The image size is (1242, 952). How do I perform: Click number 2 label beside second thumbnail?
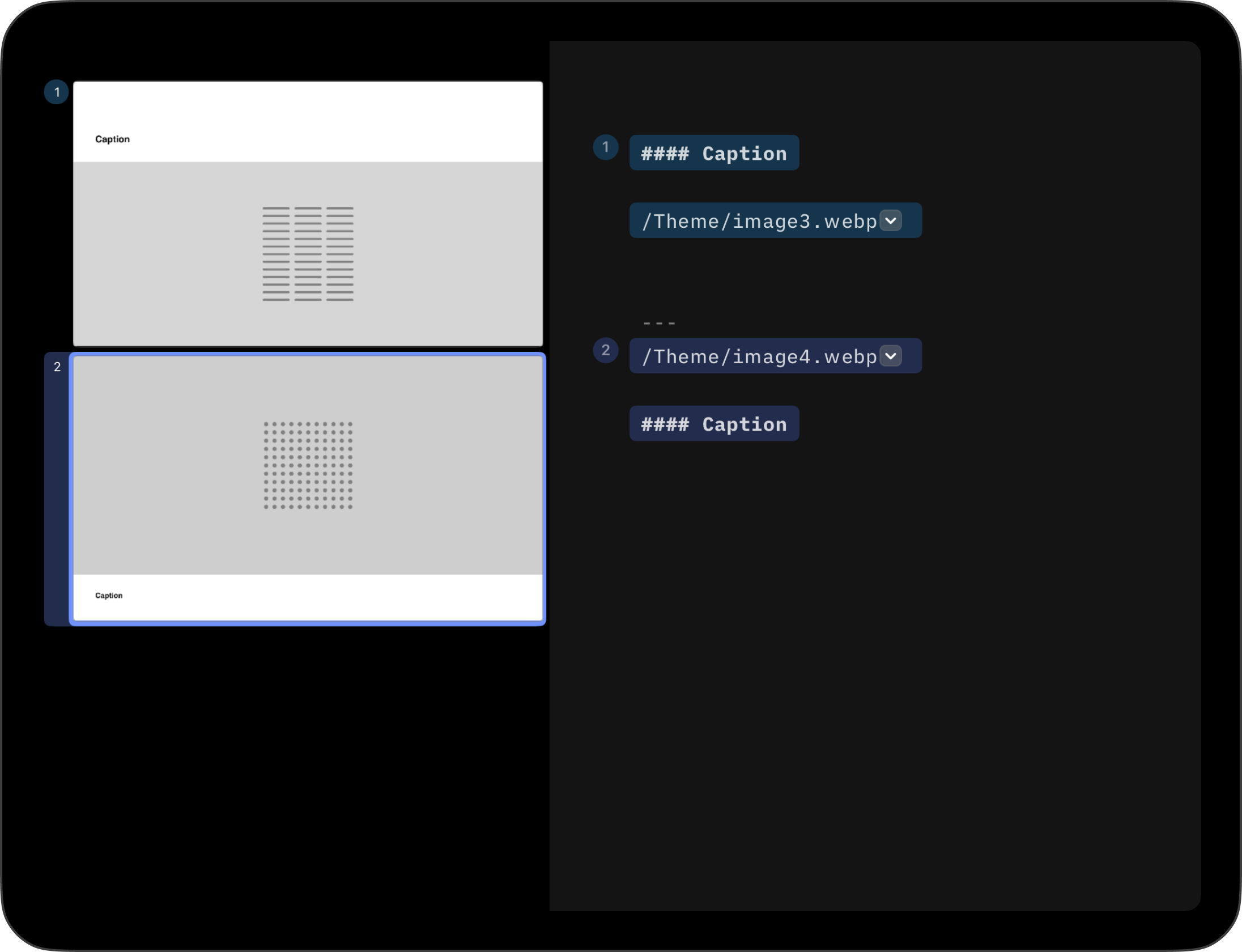[x=57, y=367]
